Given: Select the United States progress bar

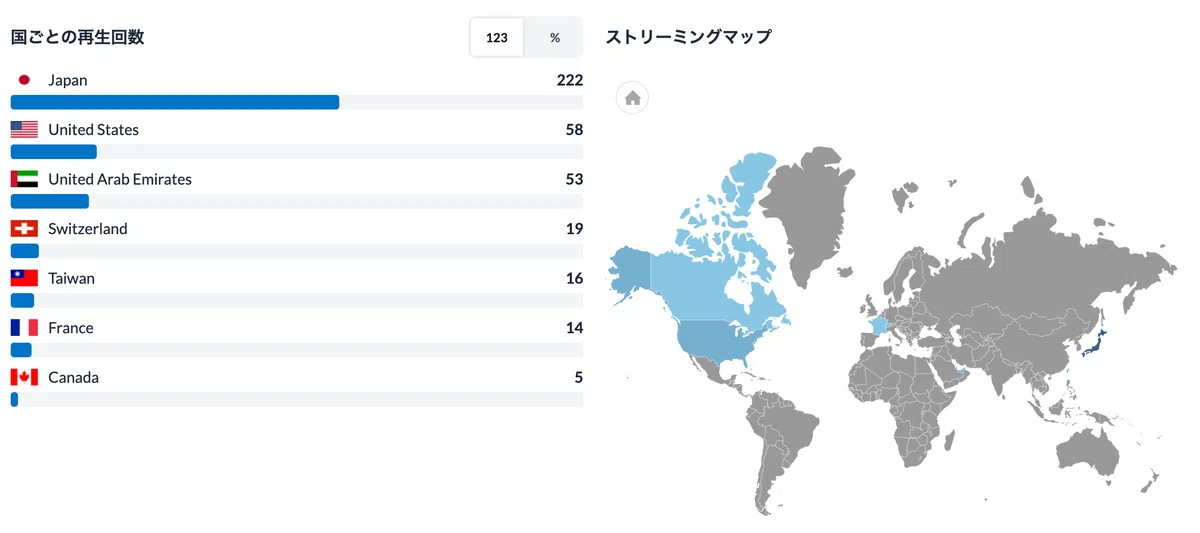Looking at the screenshot, I should [297, 152].
